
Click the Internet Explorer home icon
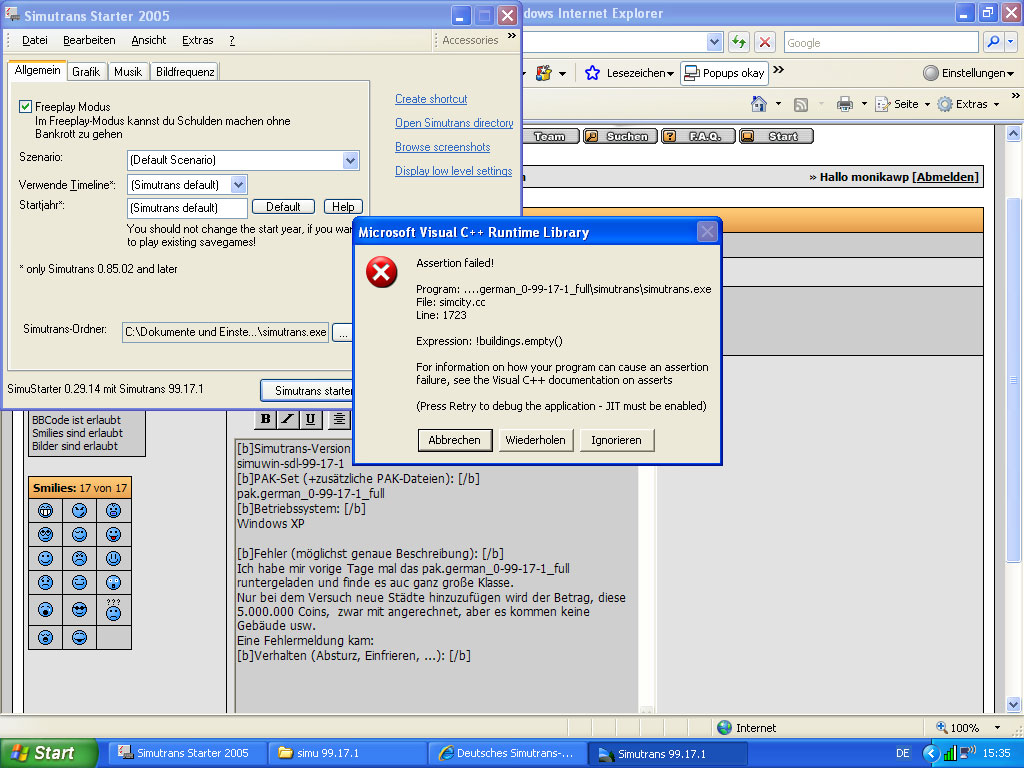coord(759,104)
